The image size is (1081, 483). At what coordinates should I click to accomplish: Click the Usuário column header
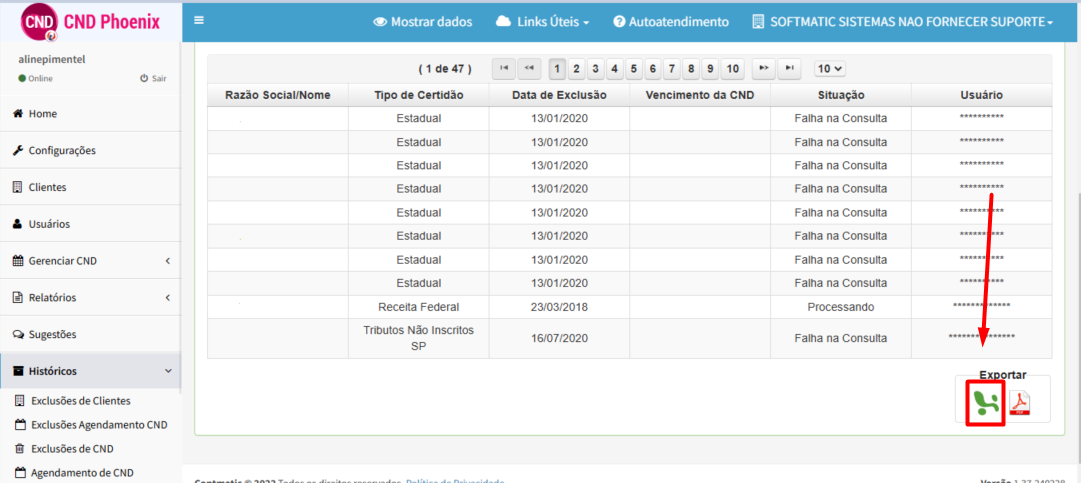(982, 95)
